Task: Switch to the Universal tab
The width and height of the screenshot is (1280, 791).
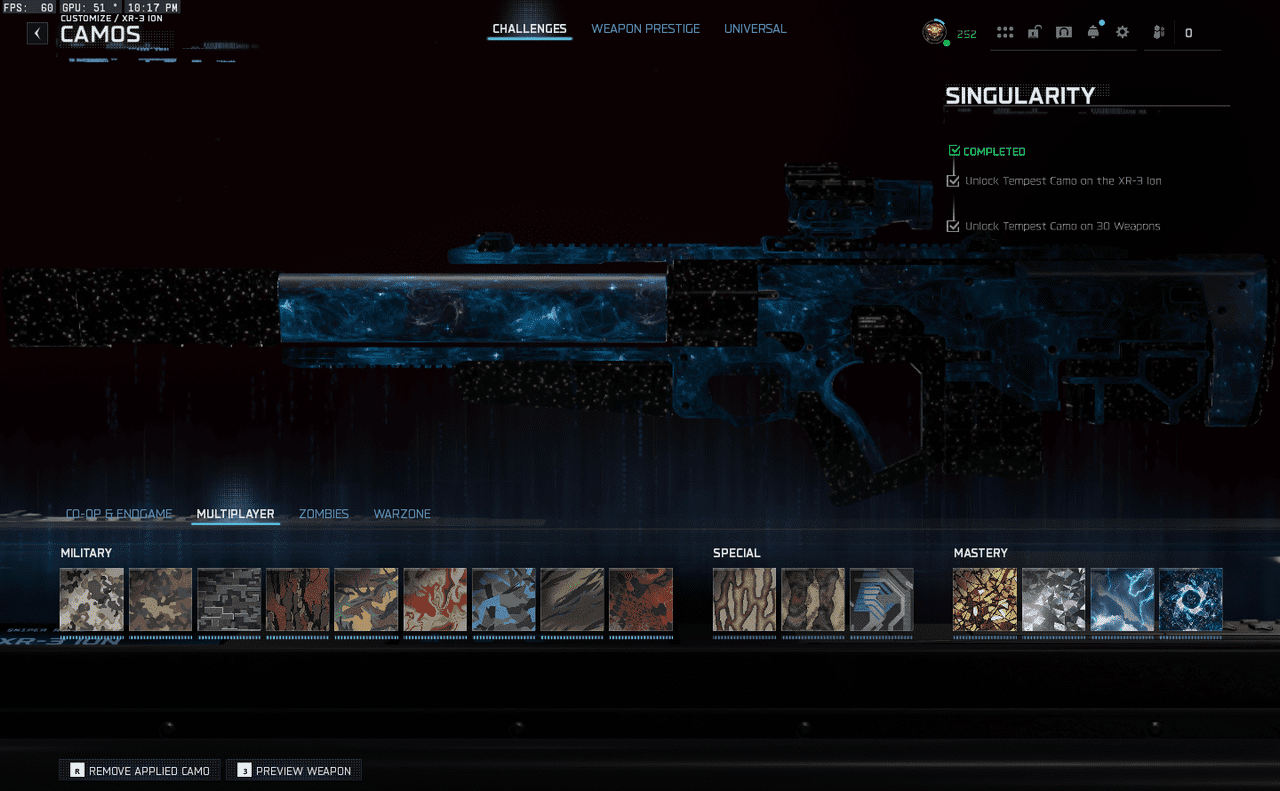Action: pos(755,29)
